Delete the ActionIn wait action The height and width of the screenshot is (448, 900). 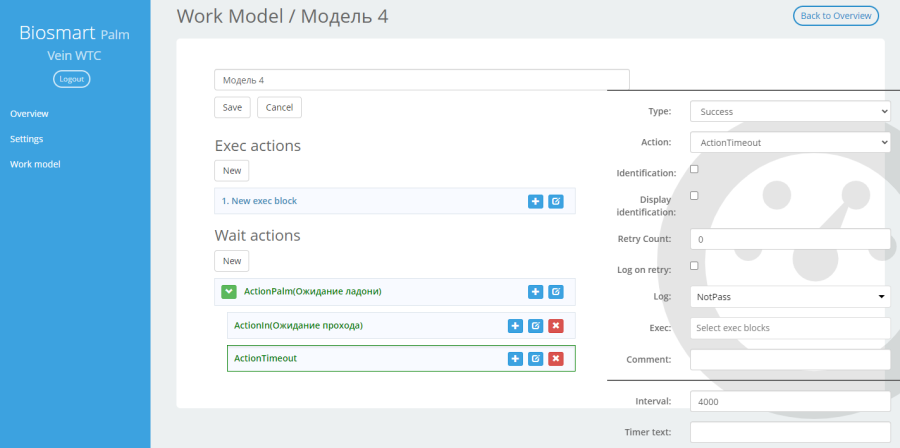[556, 326]
